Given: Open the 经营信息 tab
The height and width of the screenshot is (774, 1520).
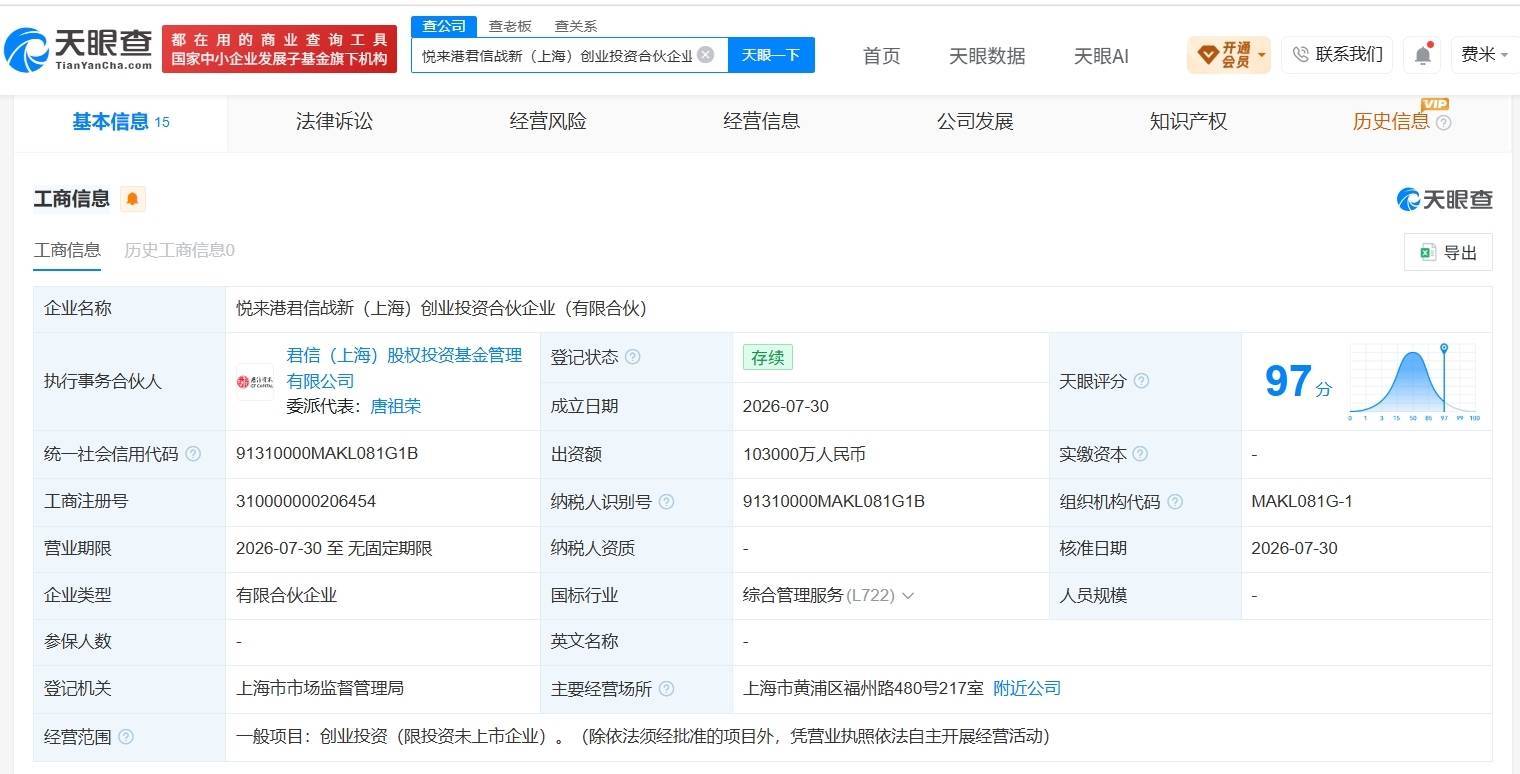Looking at the screenshot, I should pos(761,122).
